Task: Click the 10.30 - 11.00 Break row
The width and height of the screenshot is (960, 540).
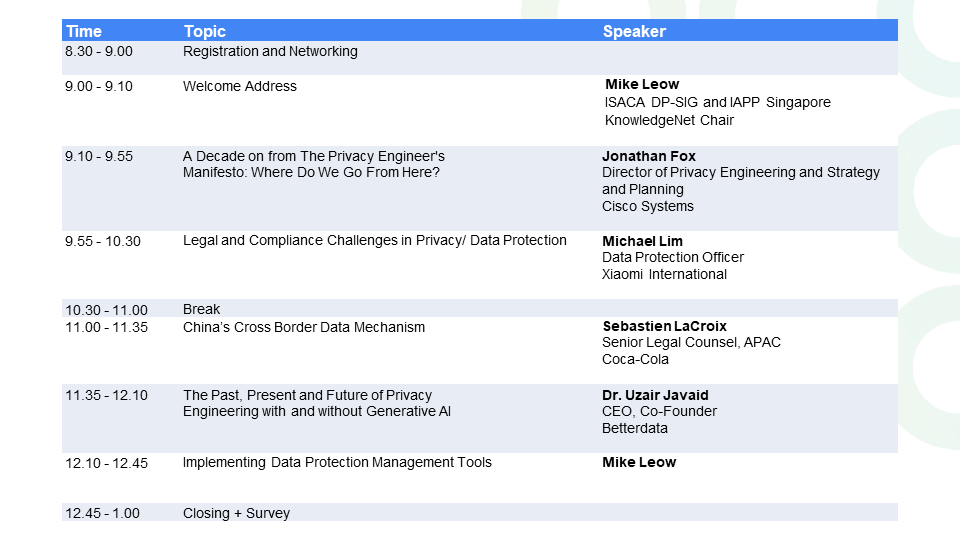Action: click(479, 309)
